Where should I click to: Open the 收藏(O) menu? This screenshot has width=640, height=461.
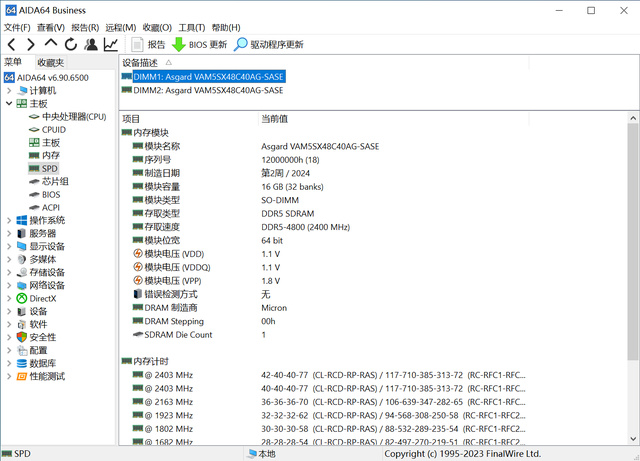[x=157, y=27]
